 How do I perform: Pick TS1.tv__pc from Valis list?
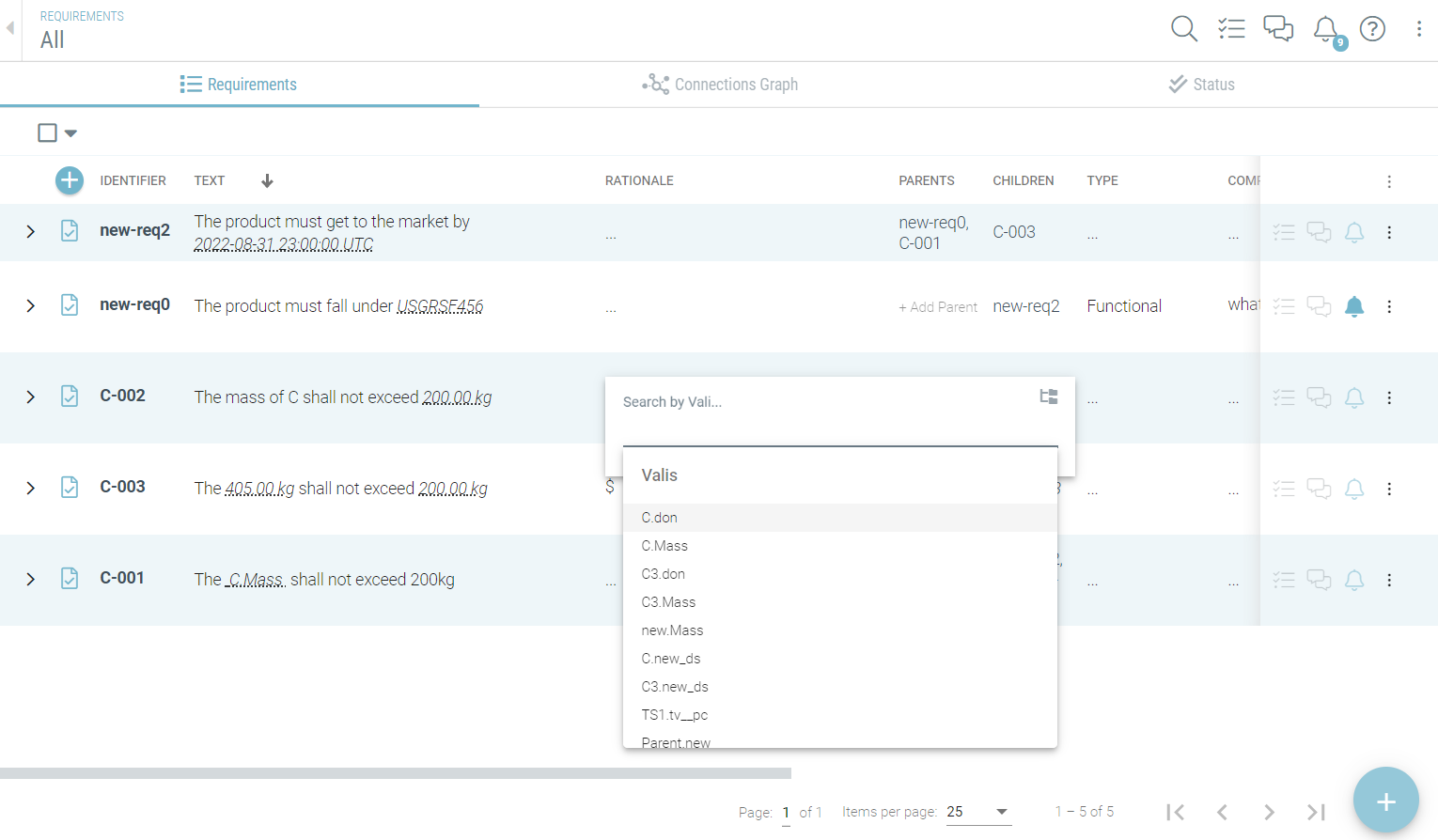point(840,715)
